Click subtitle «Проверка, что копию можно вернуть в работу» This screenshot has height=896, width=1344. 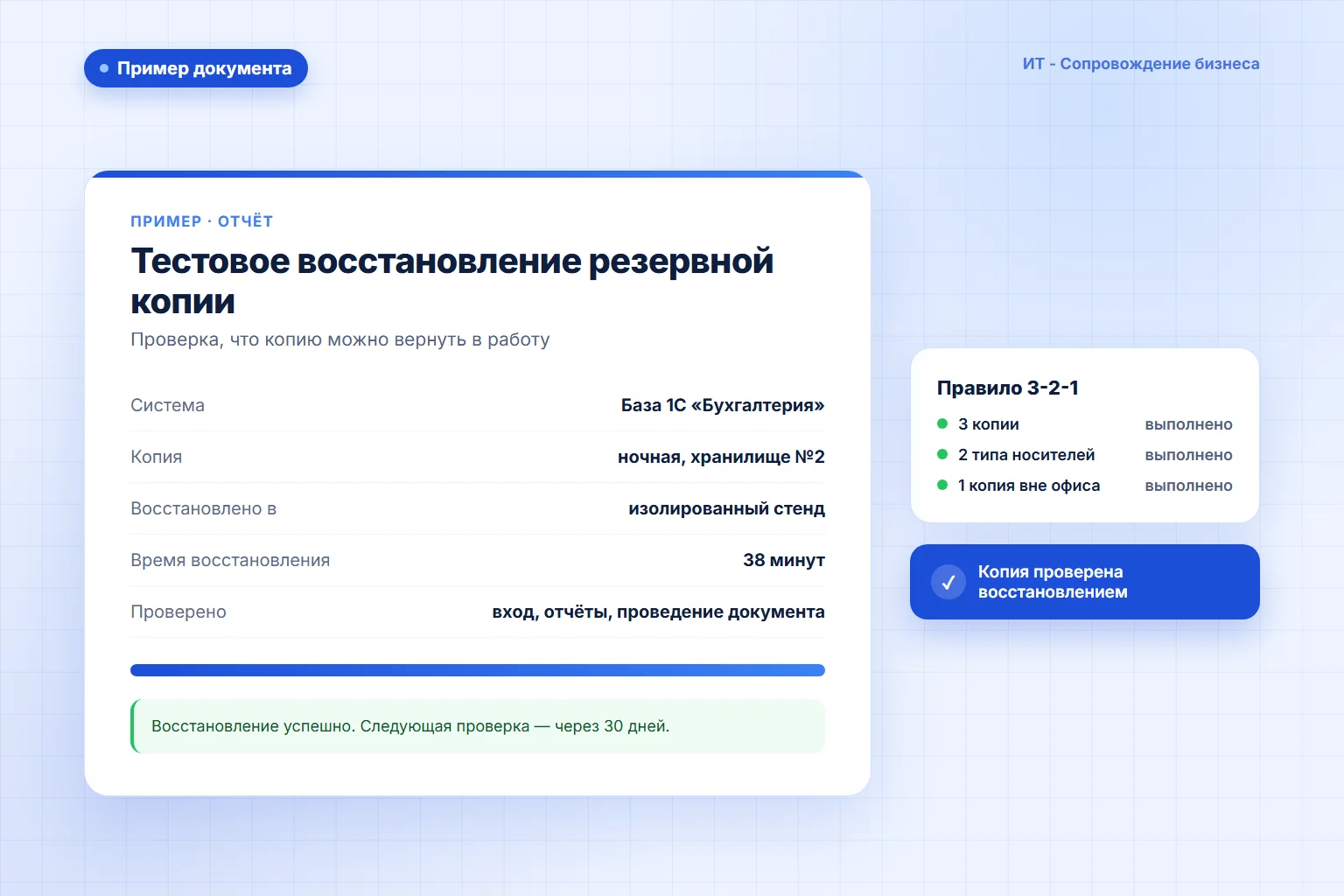click(x=340, y=339)
